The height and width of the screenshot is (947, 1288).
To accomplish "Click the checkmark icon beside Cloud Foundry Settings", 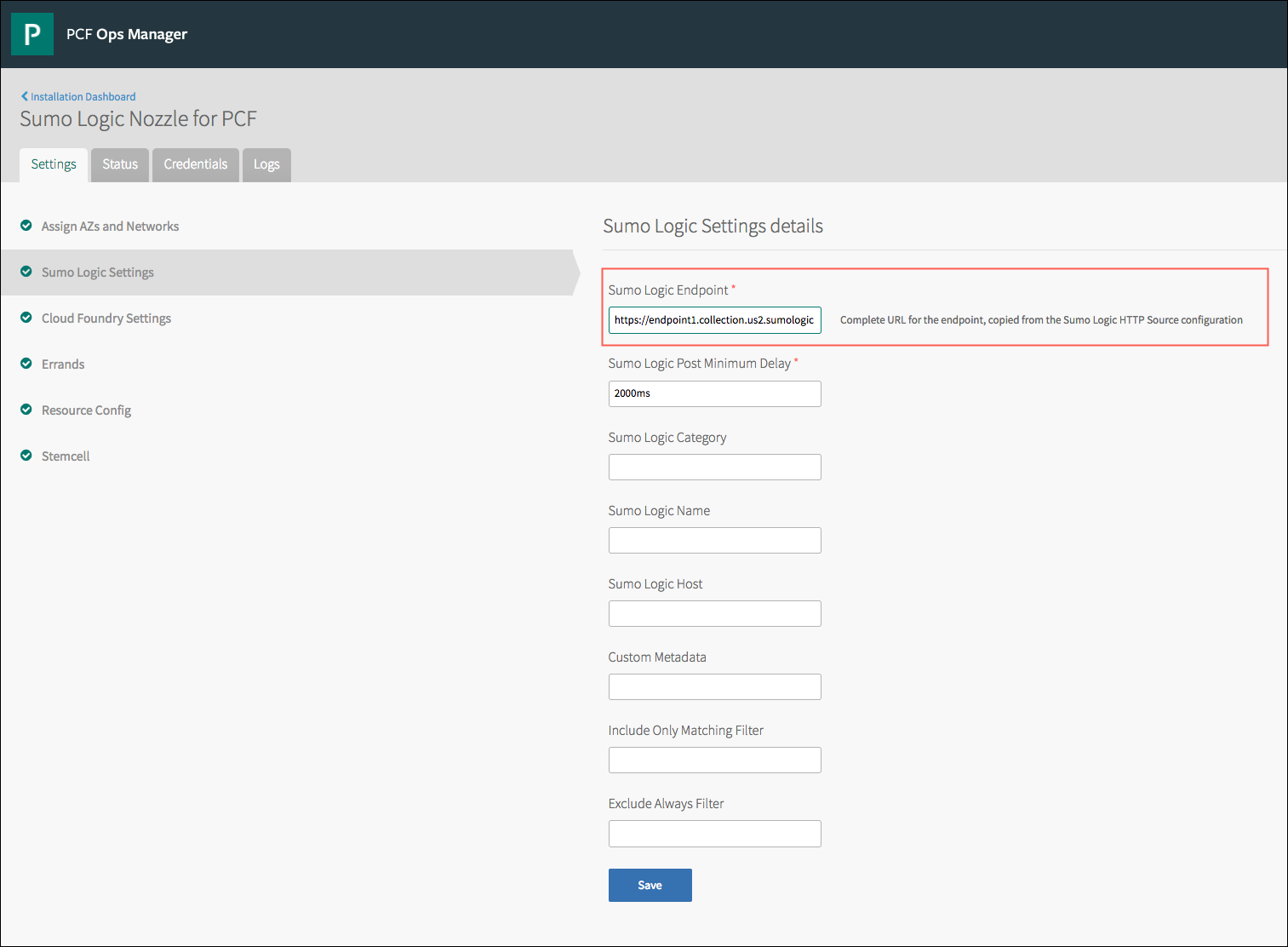I will coord(26,317).
